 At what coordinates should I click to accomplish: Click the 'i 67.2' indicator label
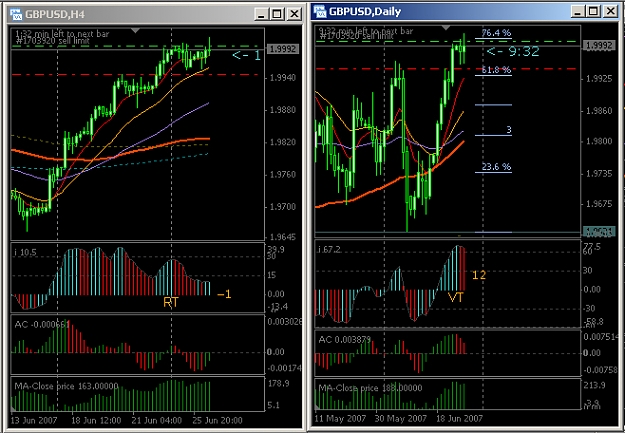coord(330,250)
